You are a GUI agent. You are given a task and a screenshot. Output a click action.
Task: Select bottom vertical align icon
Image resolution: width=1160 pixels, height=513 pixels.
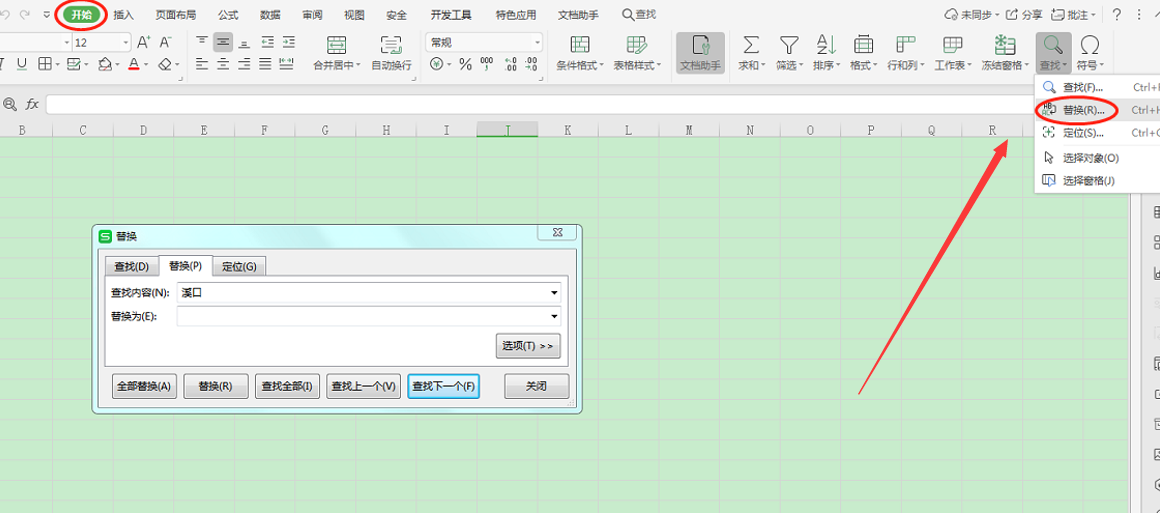point(244,42)
